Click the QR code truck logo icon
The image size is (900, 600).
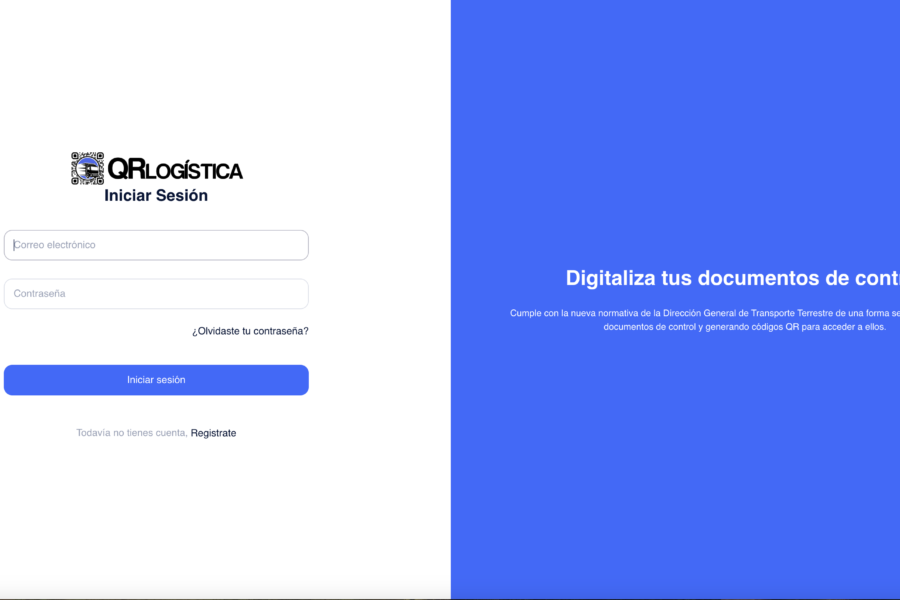tap(87, 168)
